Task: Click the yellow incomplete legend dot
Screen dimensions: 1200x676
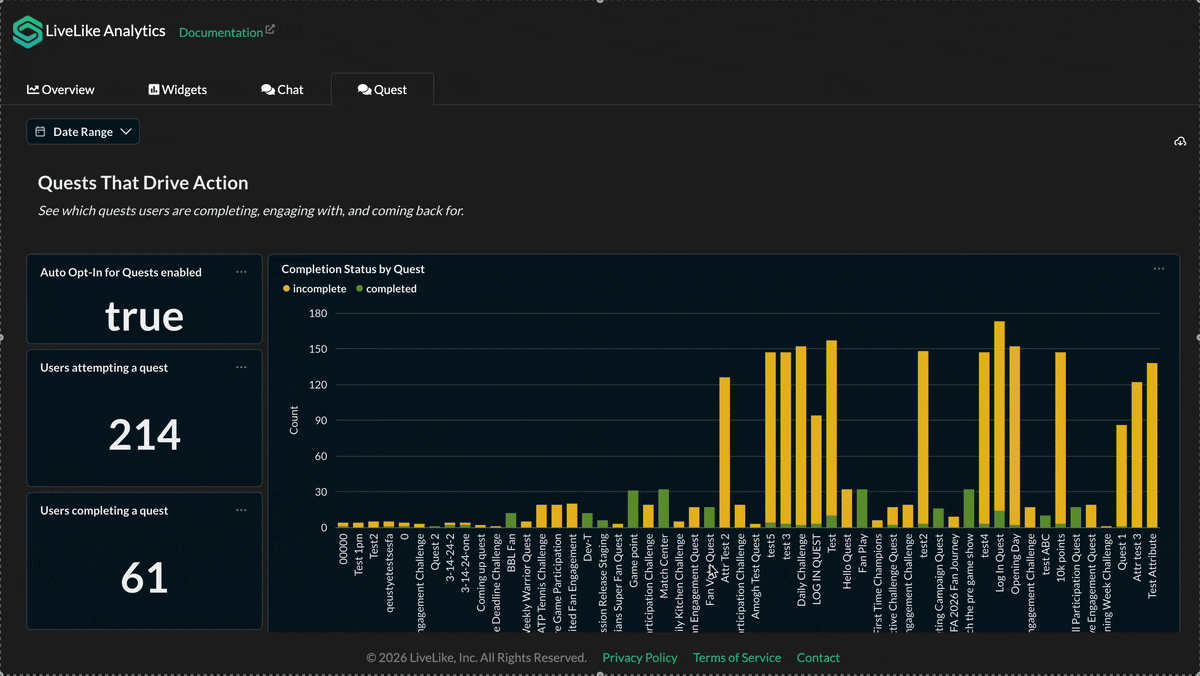Action: click(287, 289)
